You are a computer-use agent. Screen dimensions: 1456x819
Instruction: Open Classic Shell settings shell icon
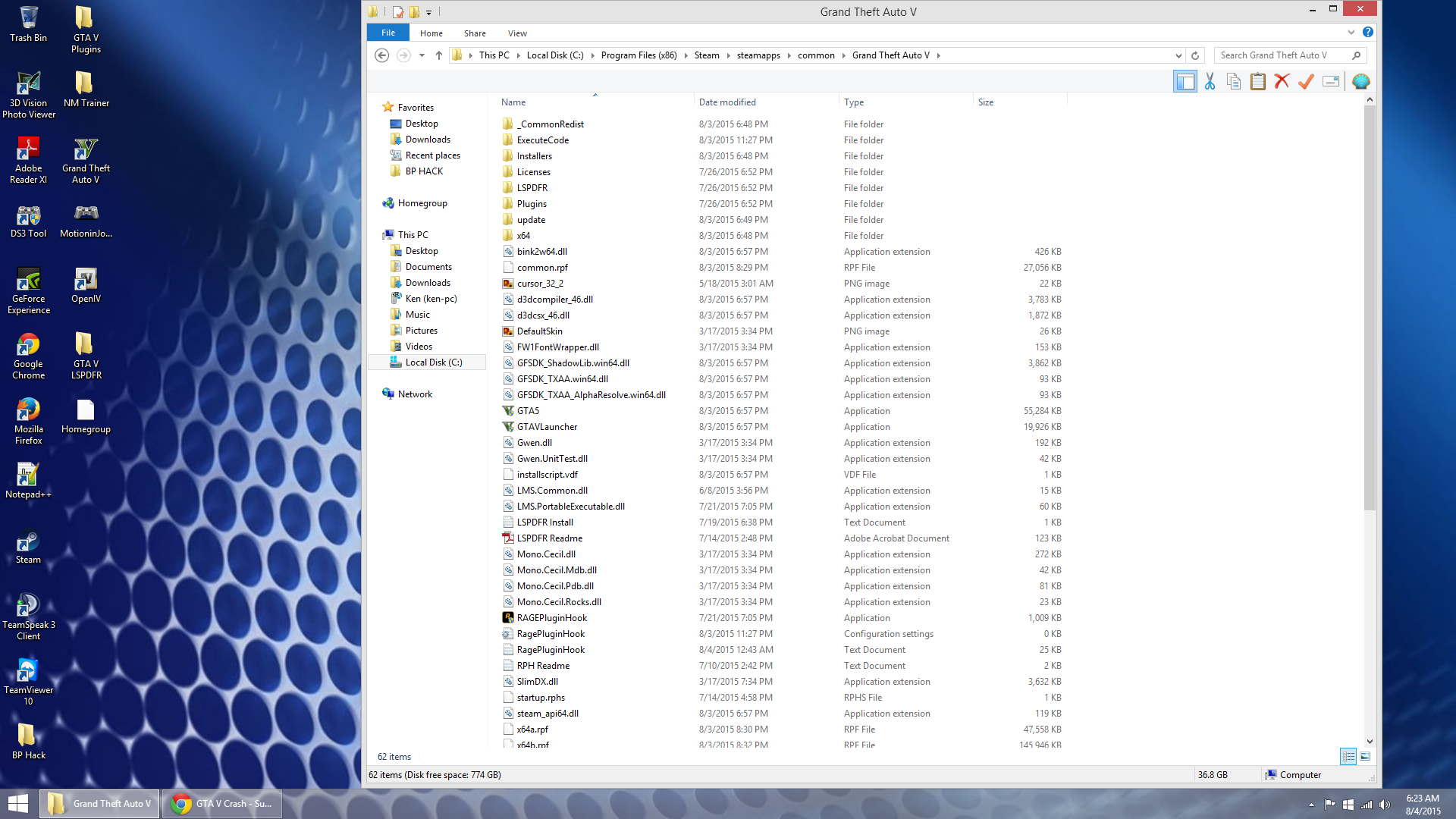click(1361, 82)
